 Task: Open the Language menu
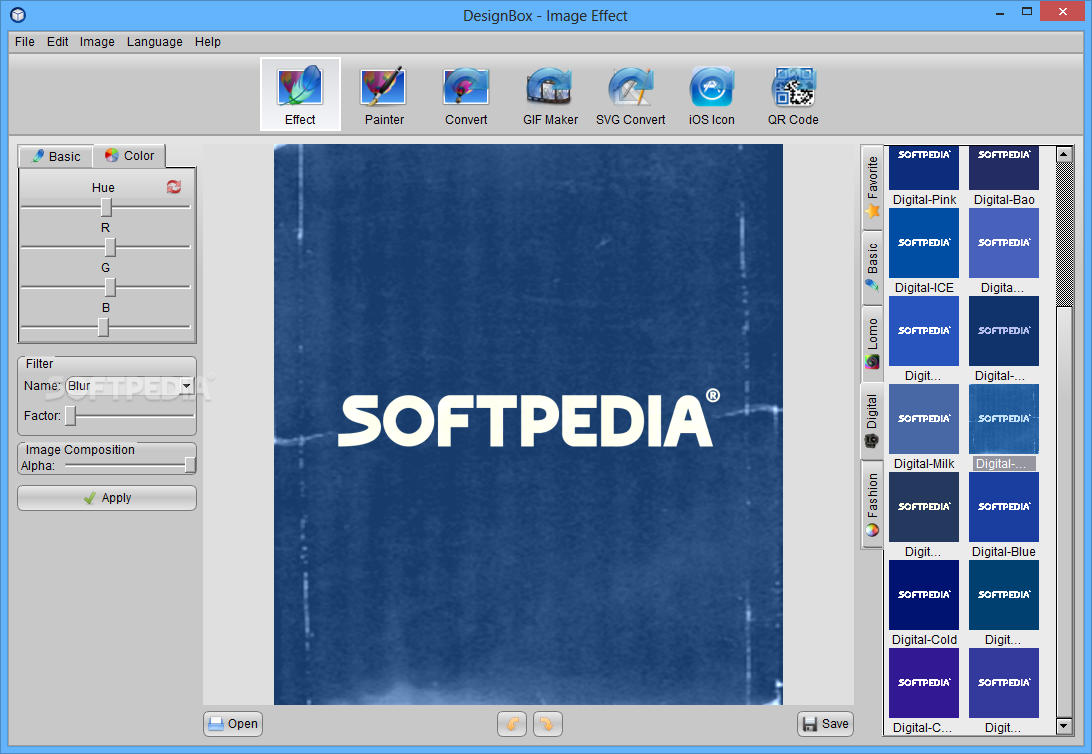tap(155, 42)
